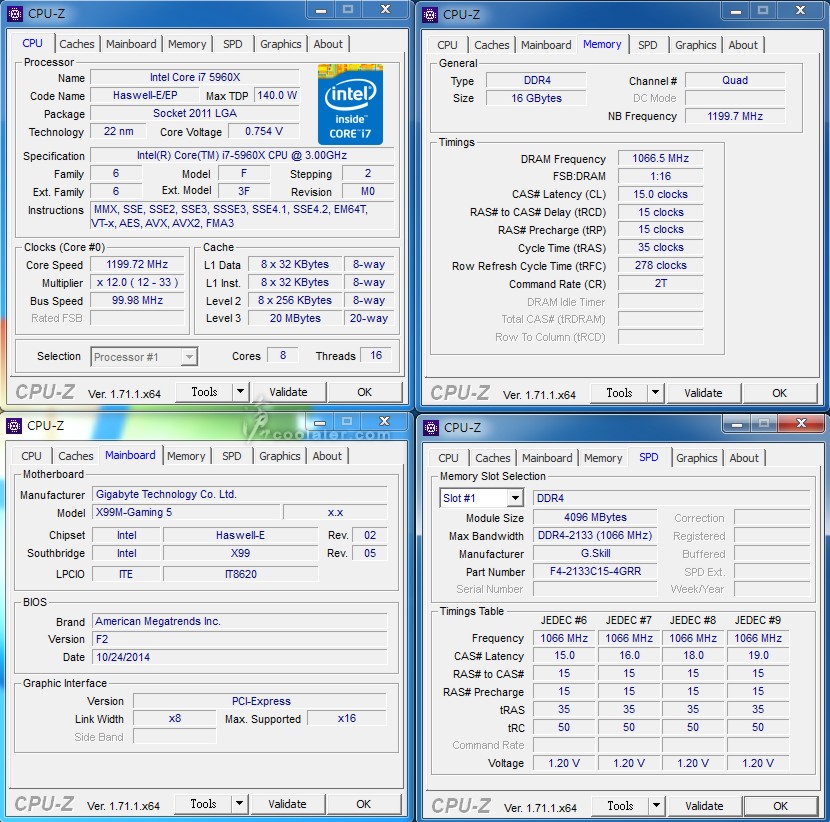Click the Max Bandwidth value DDR4-2133 (1066 MHz)
This screenshot has width=830, height=822.
pyautogui.click(x=595, y=535)
